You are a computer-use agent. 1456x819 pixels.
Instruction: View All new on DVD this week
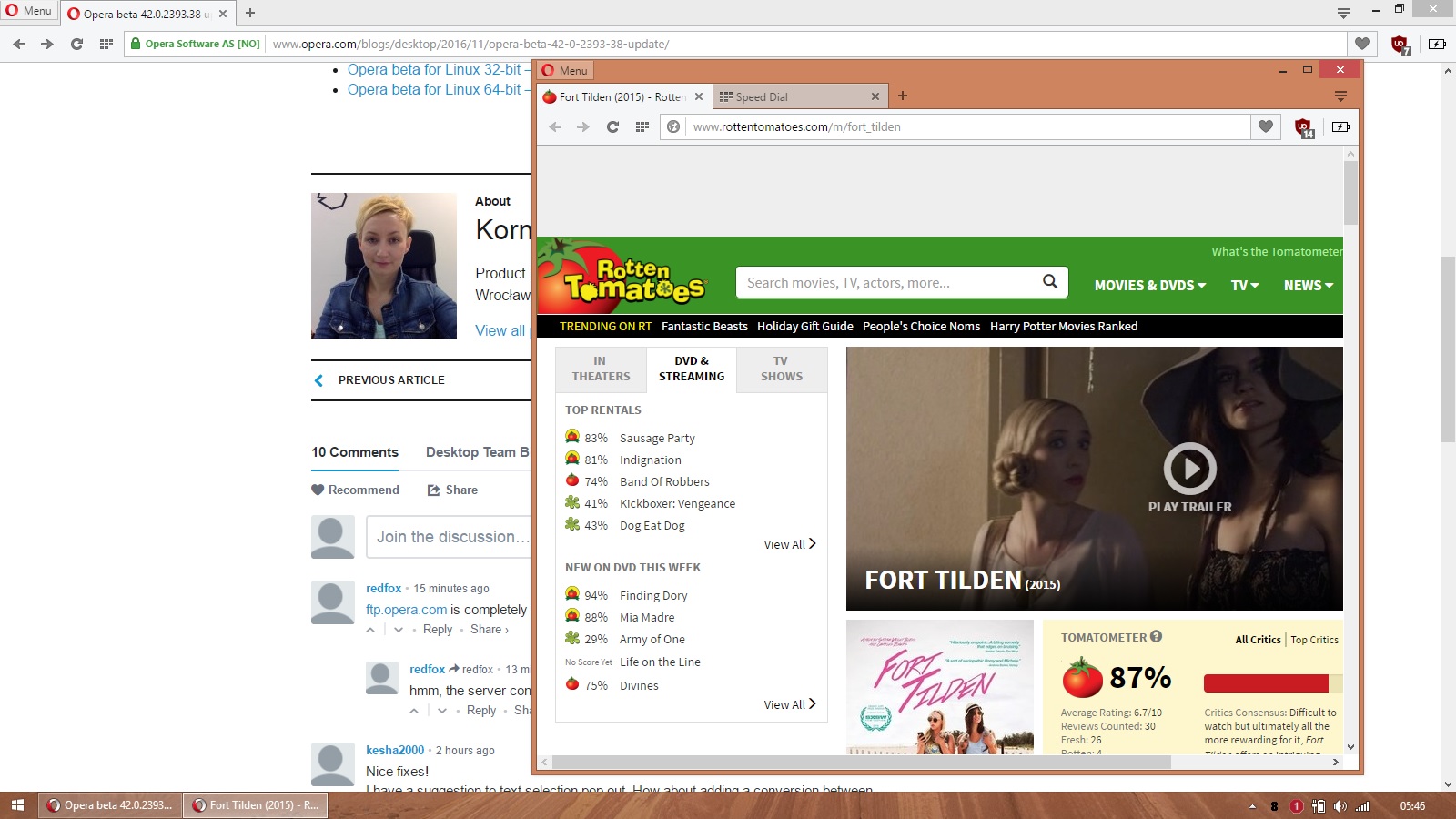(790, 704)
